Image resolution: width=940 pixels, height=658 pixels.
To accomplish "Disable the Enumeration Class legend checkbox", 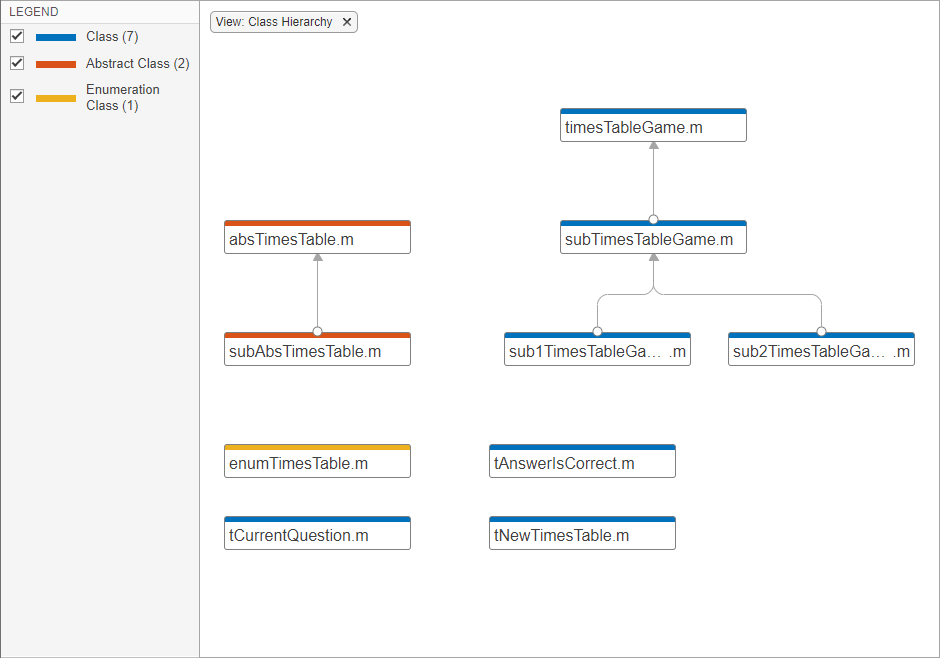I will pyautogui.click(x=17, y=96).
